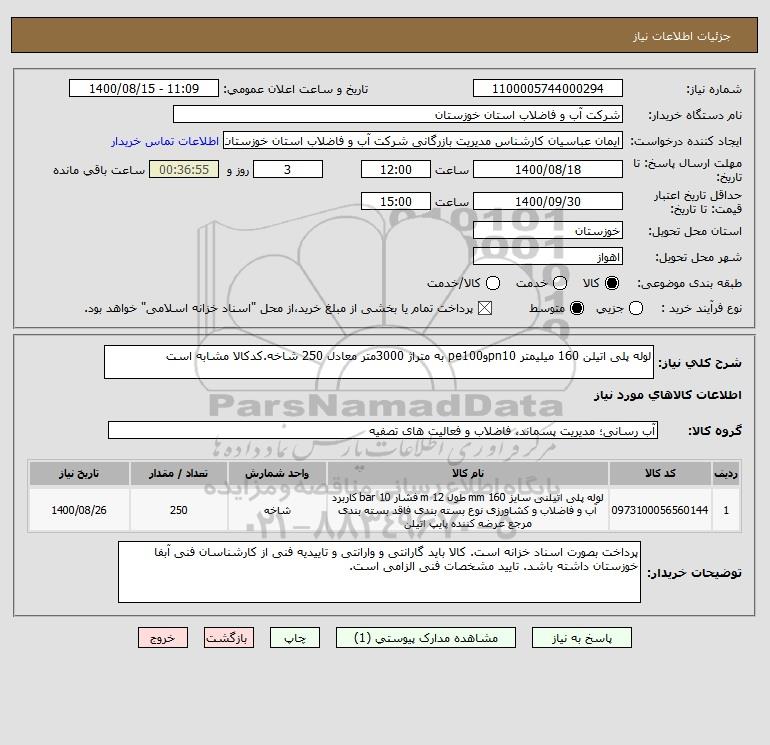This screenshot has height=745, width=770.
Task: Click the request creator field ایمان عباسیان
Action: pos(423,141)
